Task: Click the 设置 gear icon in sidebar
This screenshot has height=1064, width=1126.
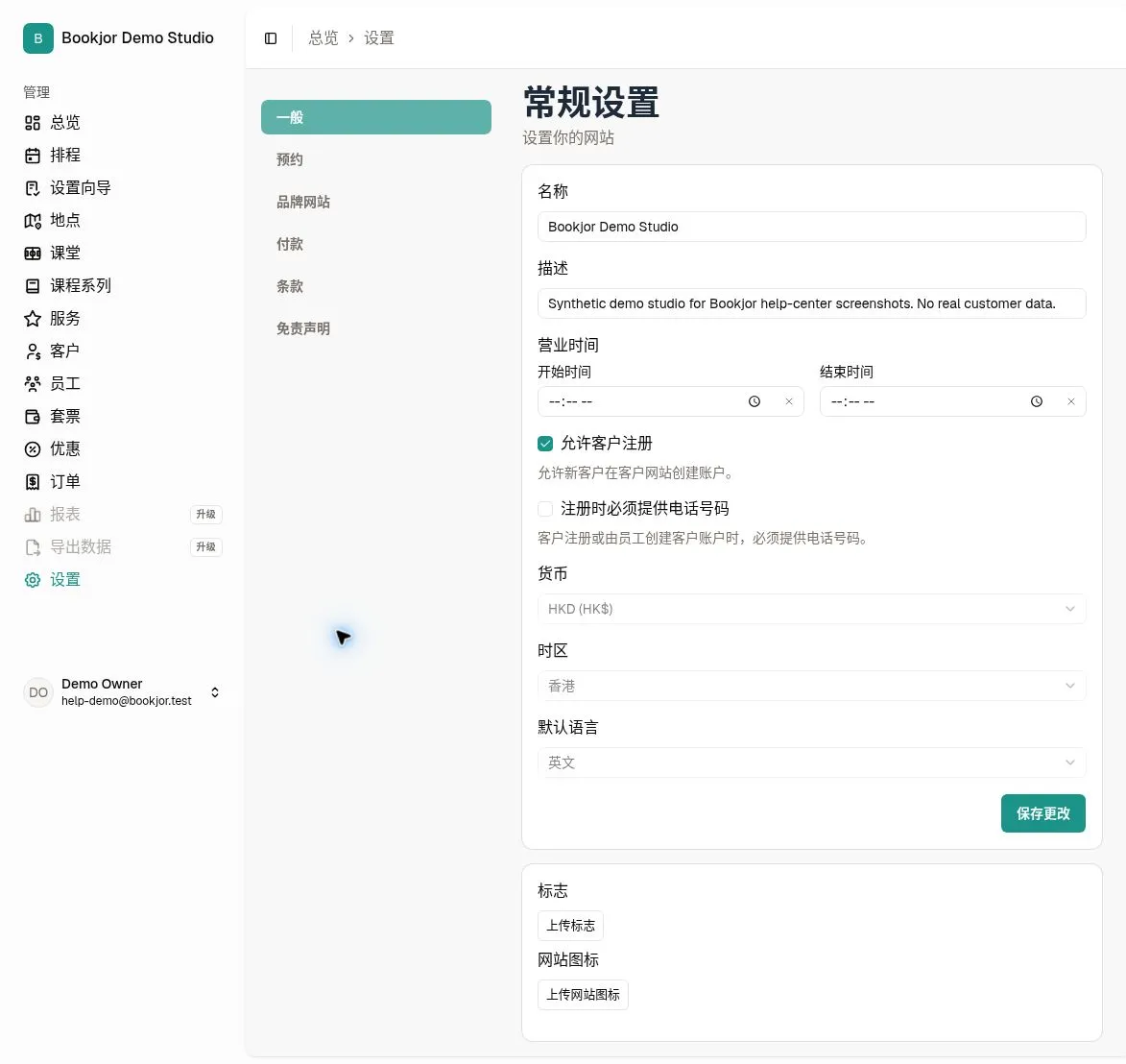Action: [33, 580]
